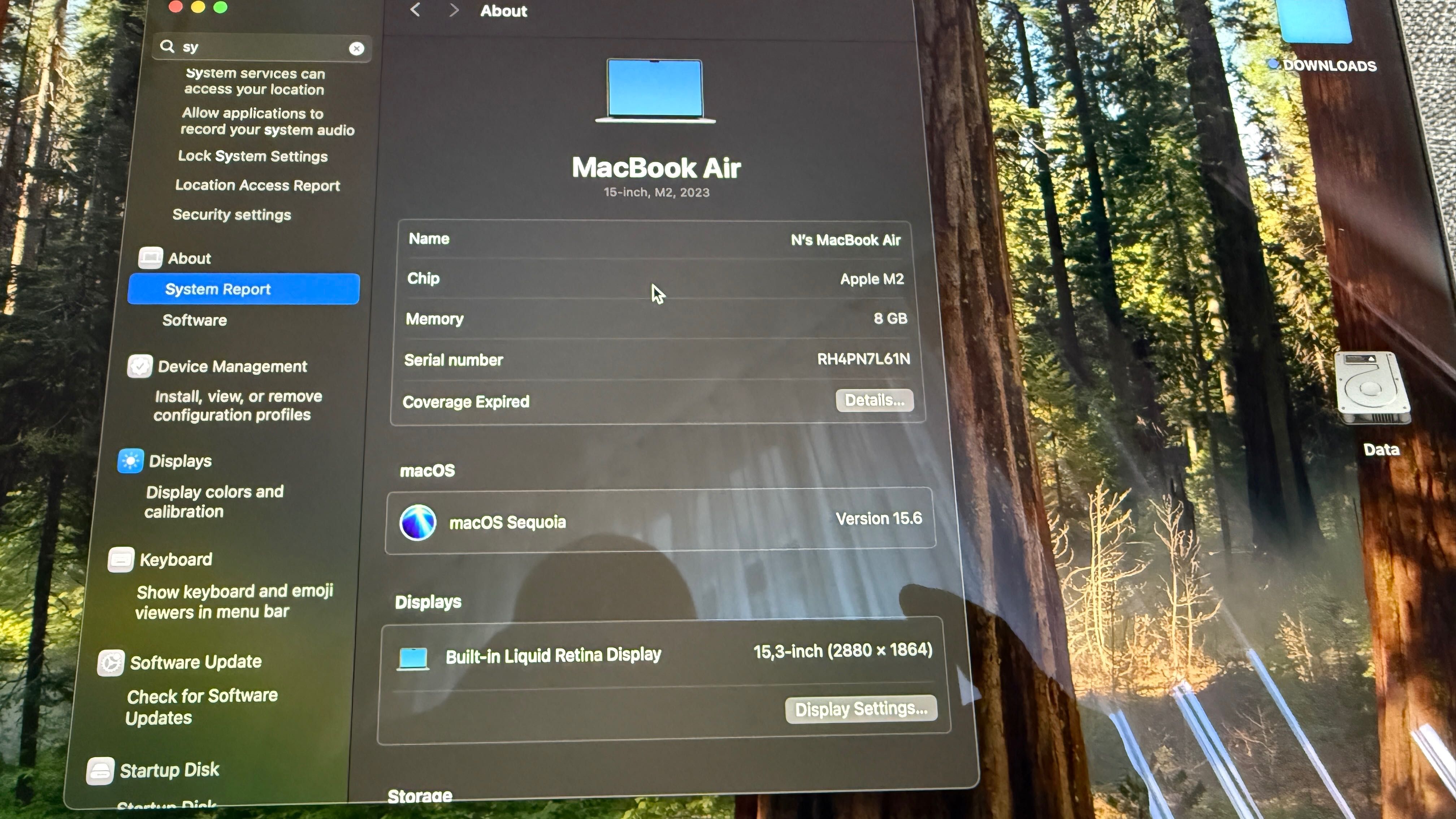
Task: Click the serial number 'RH4PN7L61N'
Action: coord(864,359)
